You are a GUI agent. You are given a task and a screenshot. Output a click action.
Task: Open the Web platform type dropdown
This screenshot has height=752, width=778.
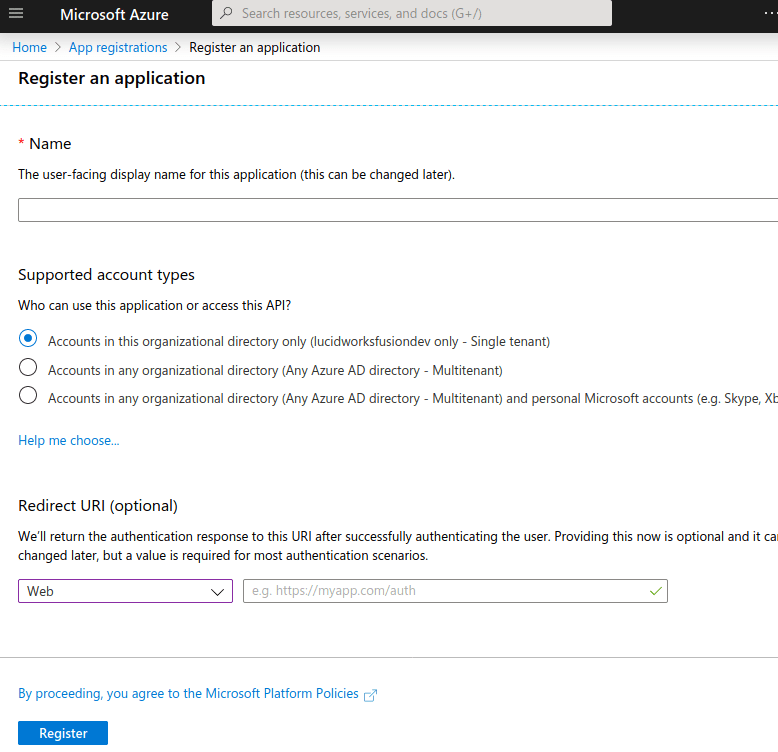click(x=126, y=591)
